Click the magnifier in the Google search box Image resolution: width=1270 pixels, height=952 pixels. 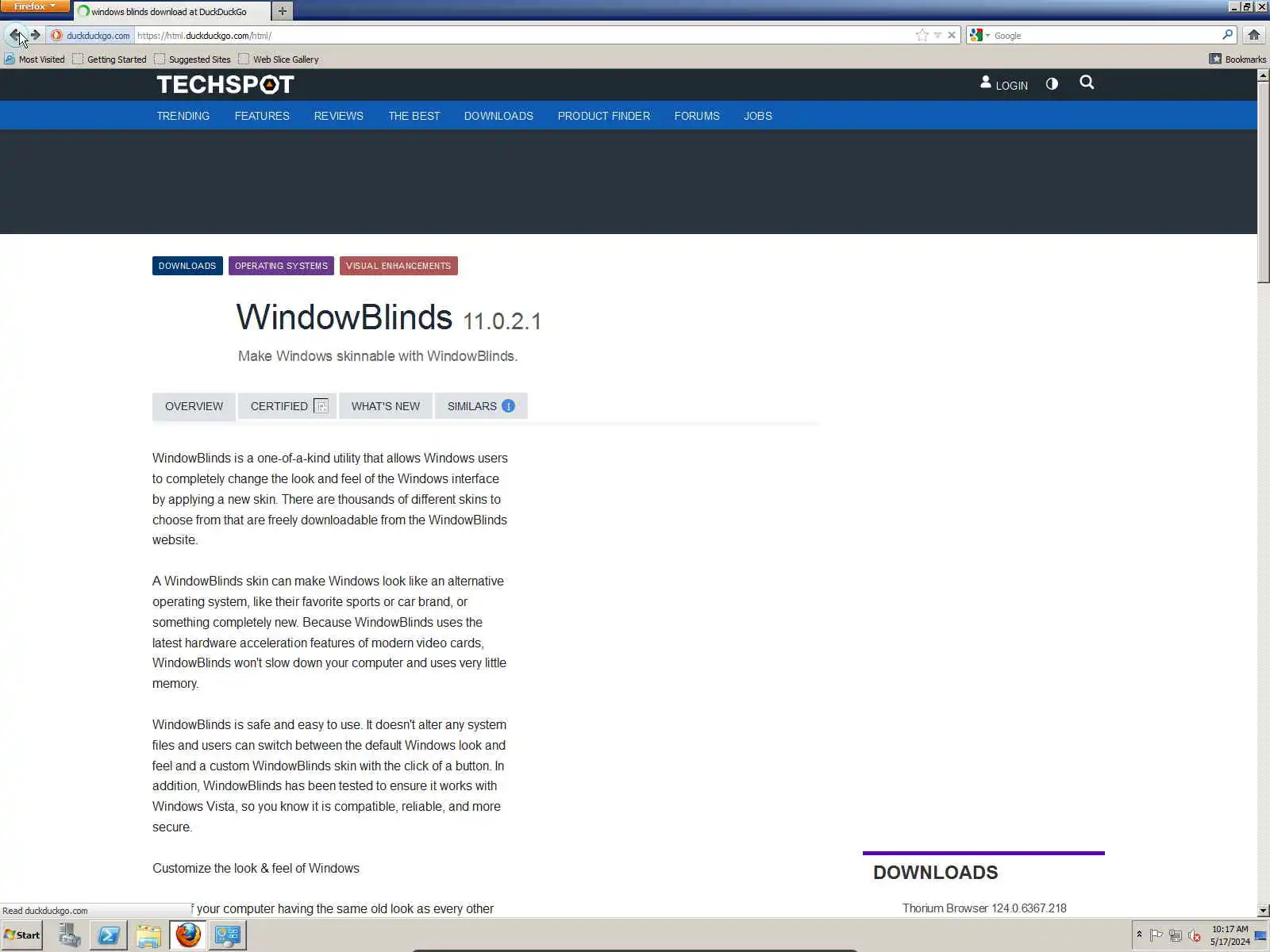[1228, 35]
